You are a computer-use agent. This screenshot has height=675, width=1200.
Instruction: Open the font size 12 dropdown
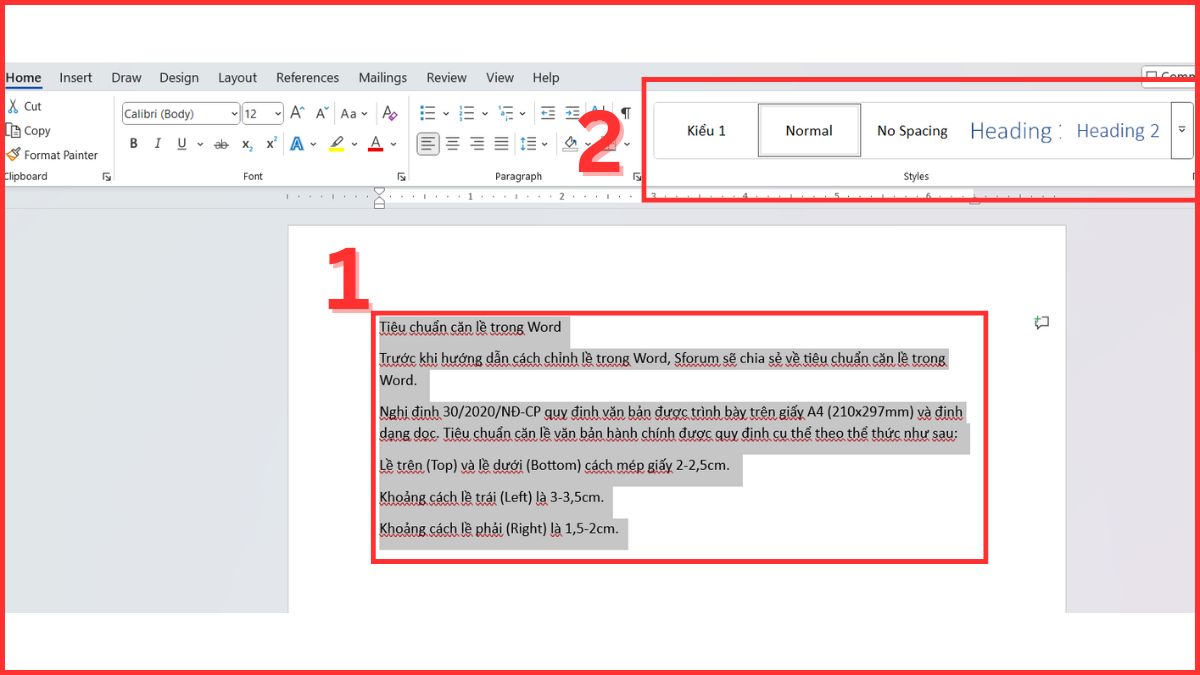pyautogui.click(x=278, y=114)
